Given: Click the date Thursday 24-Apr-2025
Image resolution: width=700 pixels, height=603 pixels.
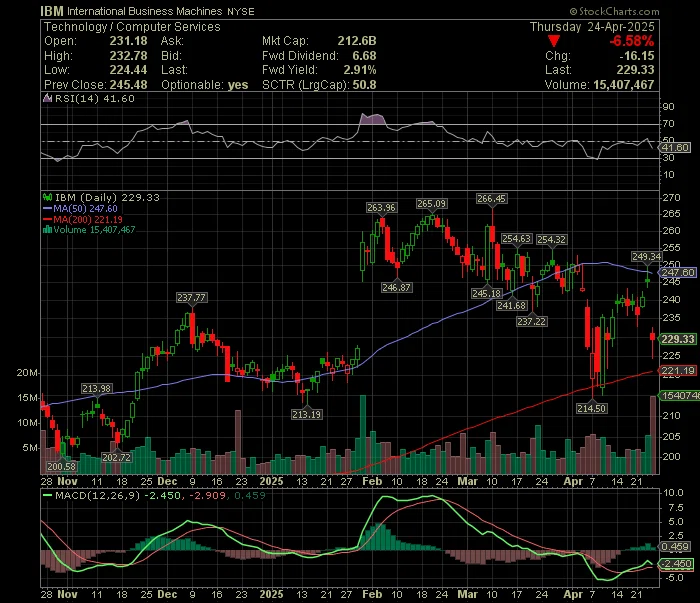Looking at the screenshot, I should pyautogui.click(x=592, y=27).
